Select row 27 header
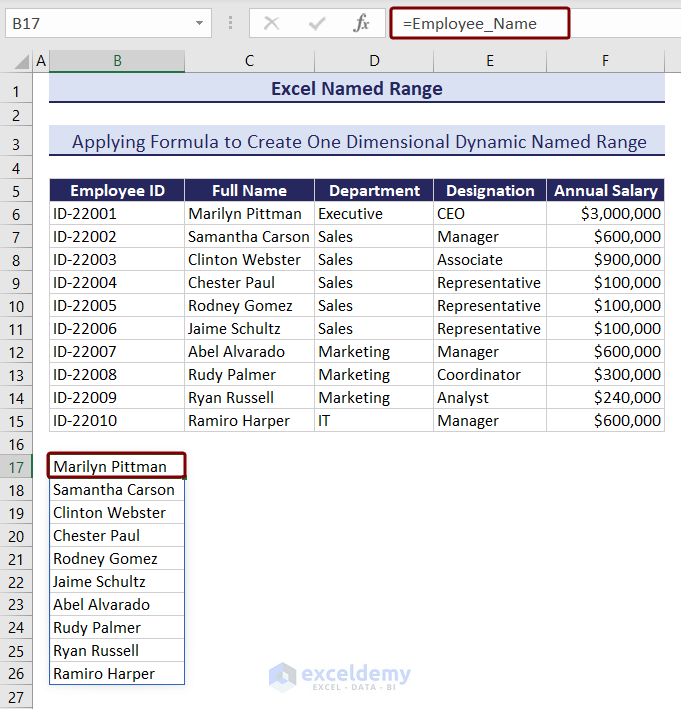The image size is (681, 709). 16,697
